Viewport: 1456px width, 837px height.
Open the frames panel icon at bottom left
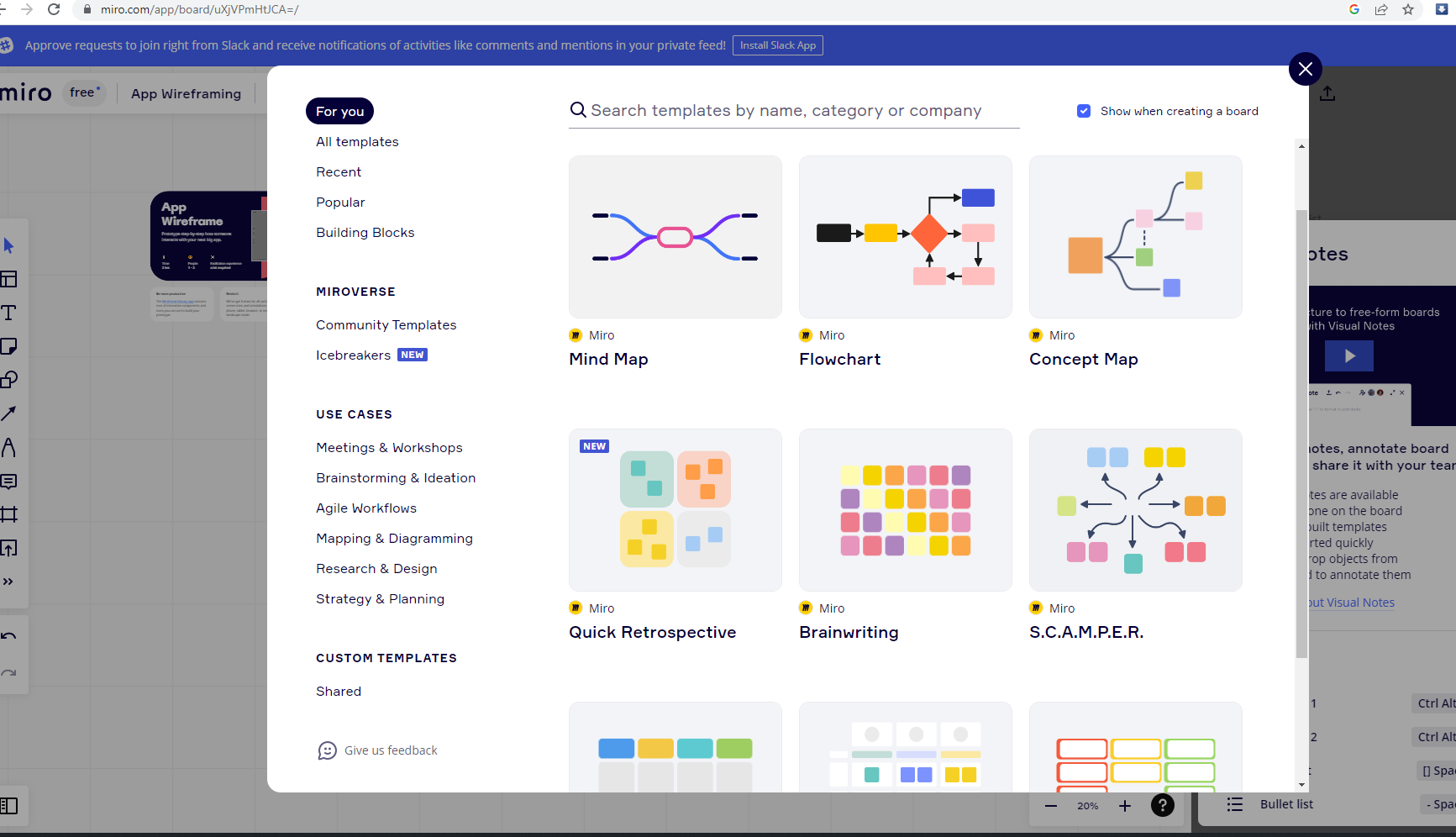pos(8,806)
